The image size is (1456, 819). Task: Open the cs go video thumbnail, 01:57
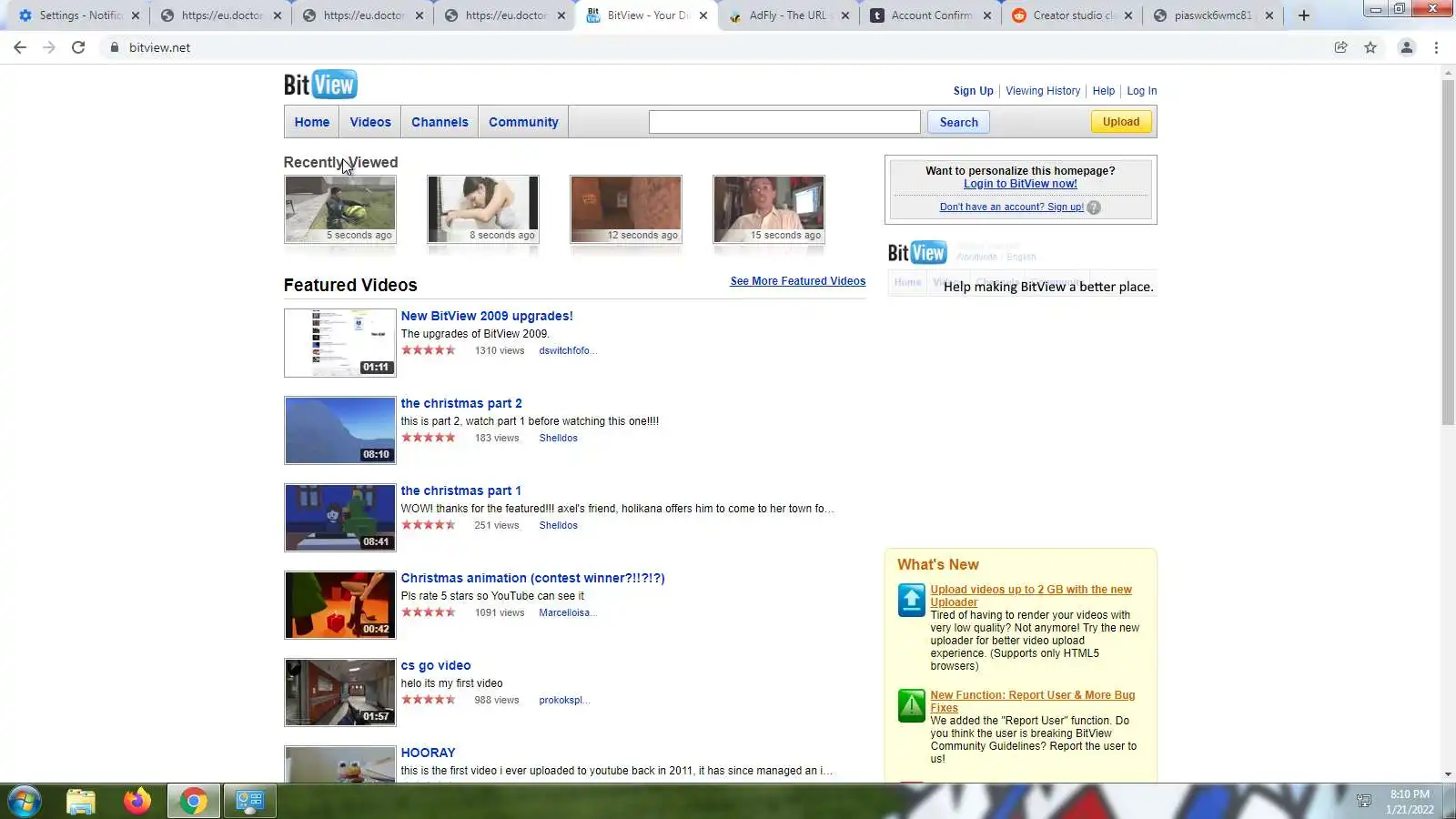click(340, 693)
